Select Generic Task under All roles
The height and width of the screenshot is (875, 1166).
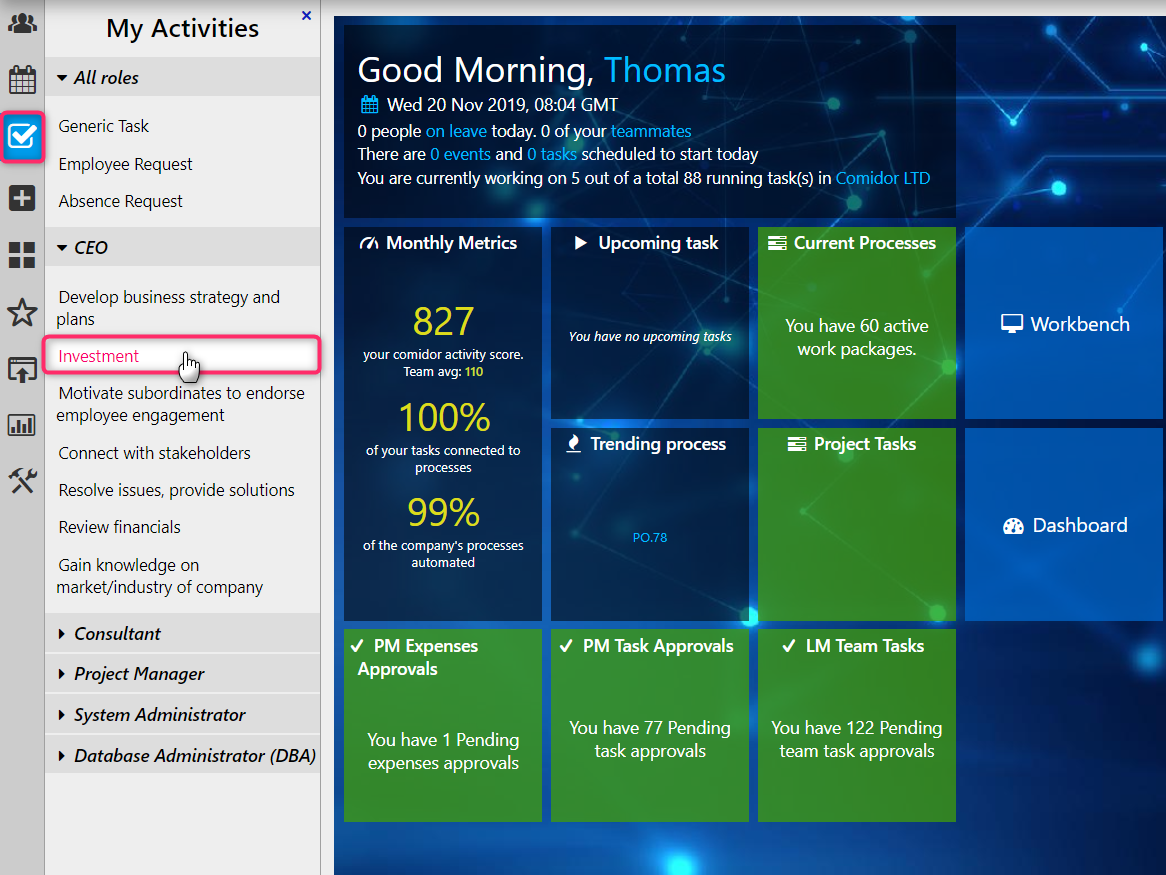click(103, 126)
